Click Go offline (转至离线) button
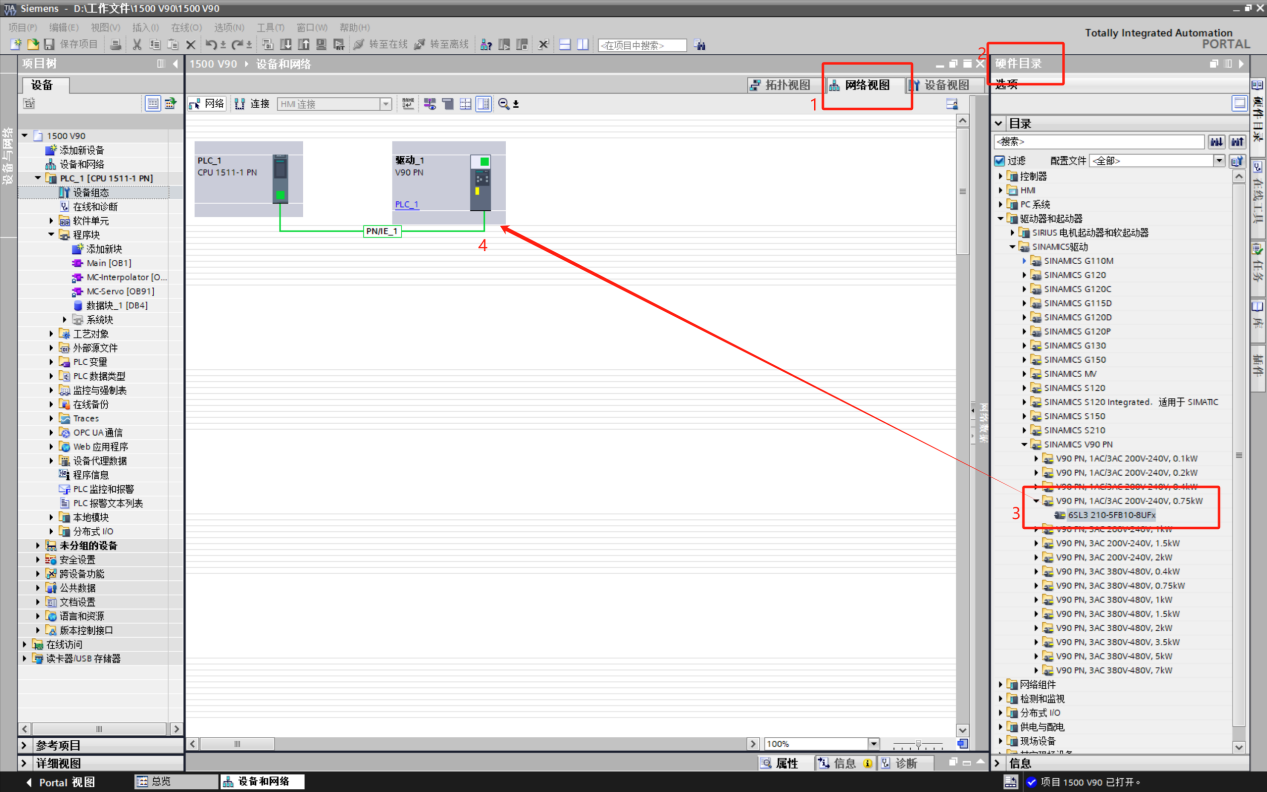The width and height of the screenshot is (1267, 792). pyautogui.click(x=442, y=45)
